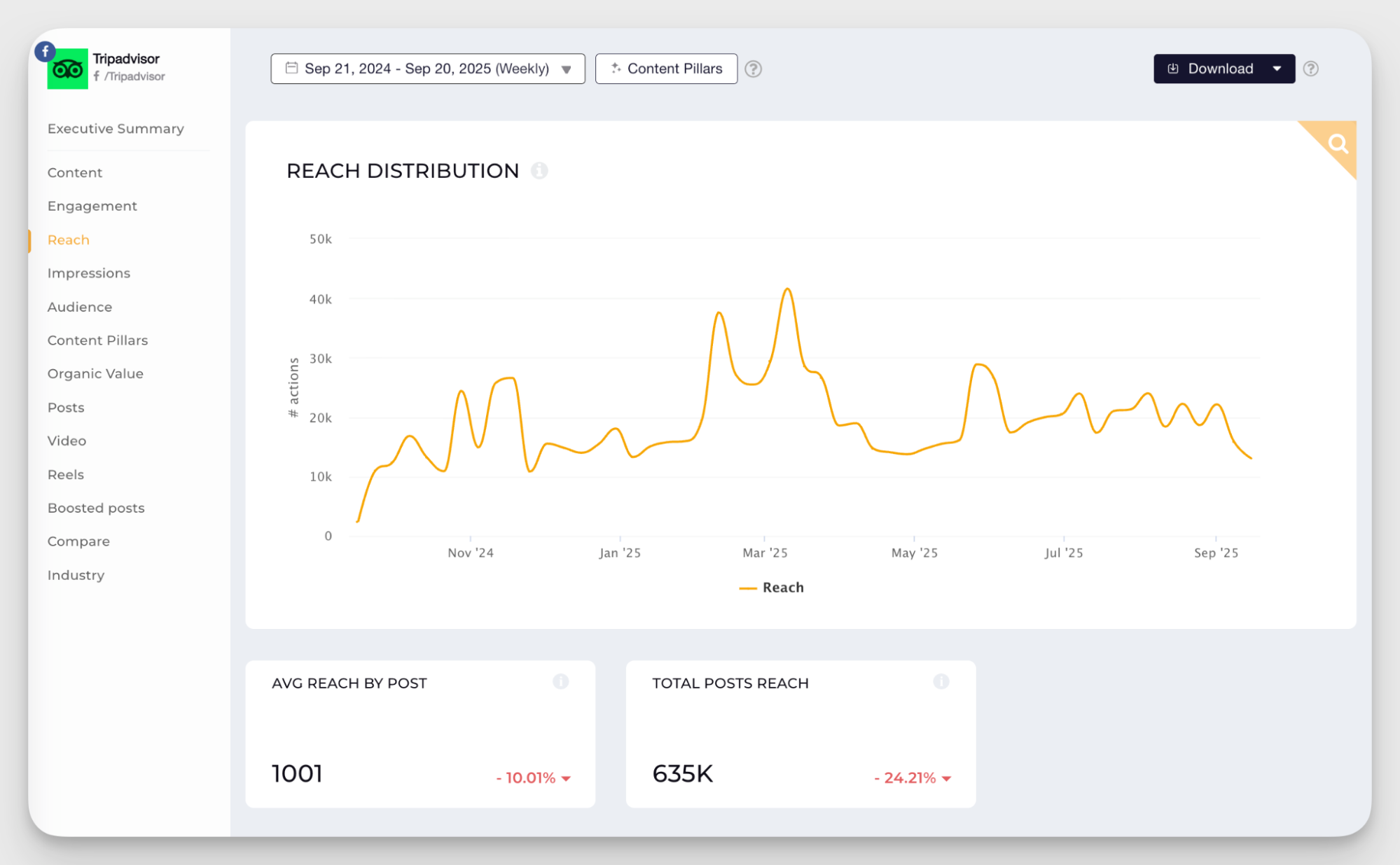Click the magnifier icon on chart corner
Screen dimensions: 1400x865
[1338, 144]
